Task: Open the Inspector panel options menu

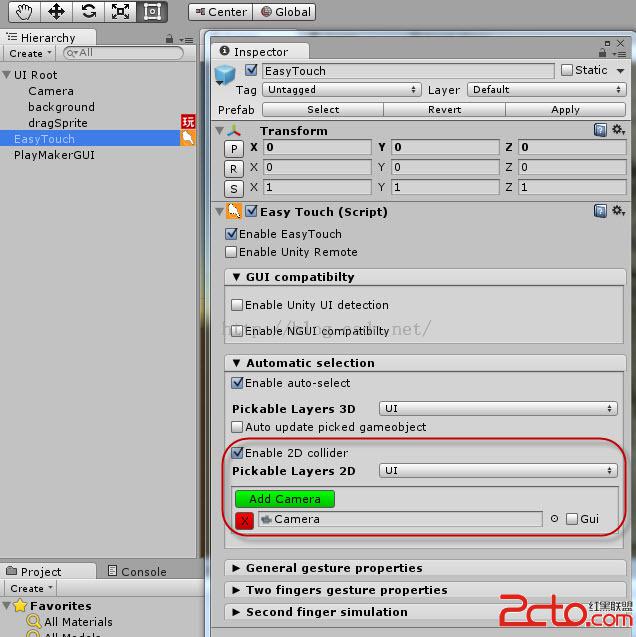Action: coord(619,54)
